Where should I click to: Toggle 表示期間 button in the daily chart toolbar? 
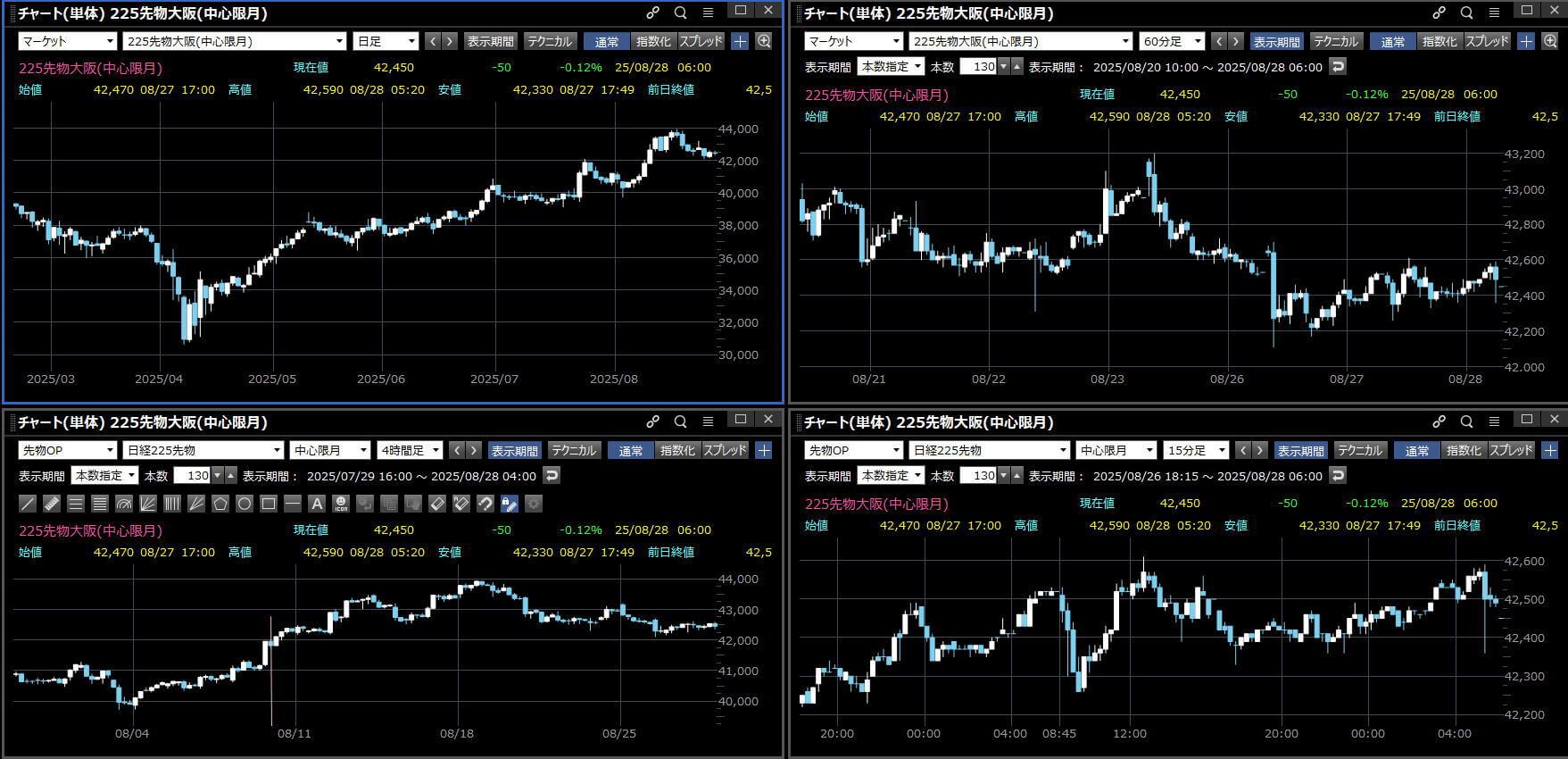click(x=491, y=41)
